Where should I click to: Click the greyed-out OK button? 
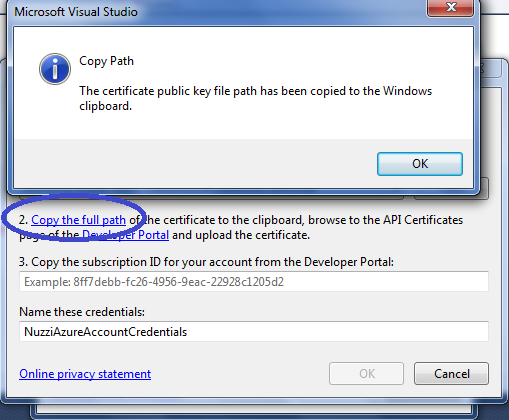click(x=366, y=374)
